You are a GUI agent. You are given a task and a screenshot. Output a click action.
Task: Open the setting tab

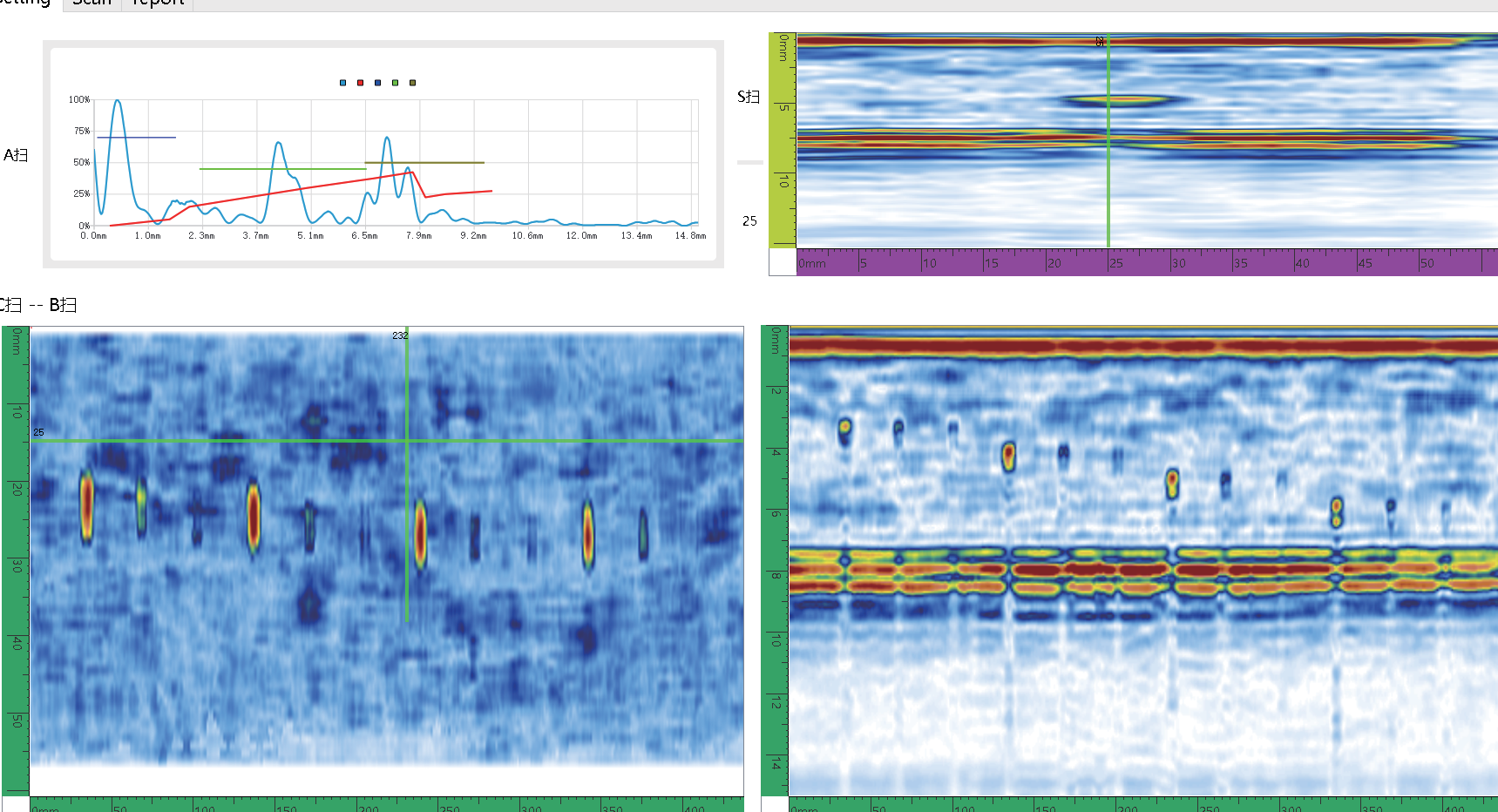point(26,3)
